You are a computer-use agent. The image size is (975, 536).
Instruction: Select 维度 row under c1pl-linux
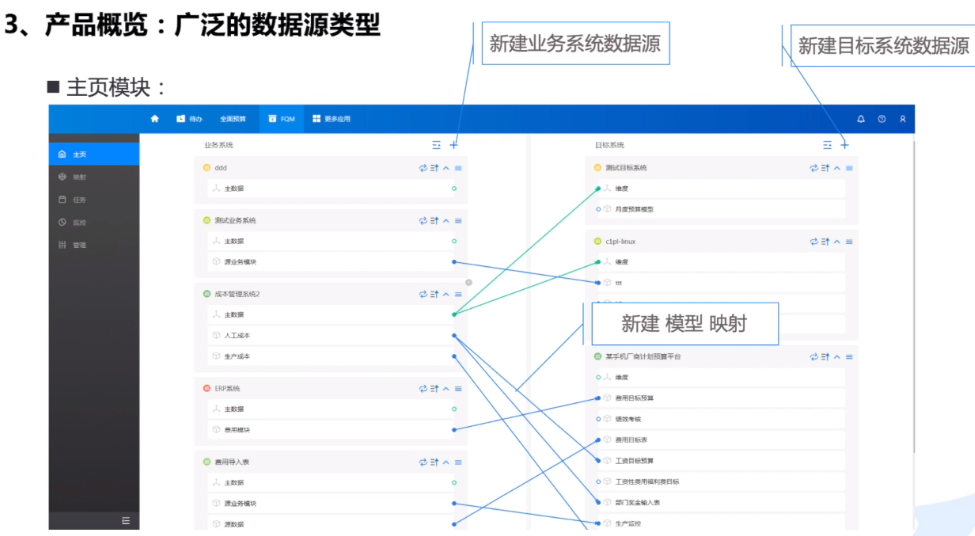[721, 262]
